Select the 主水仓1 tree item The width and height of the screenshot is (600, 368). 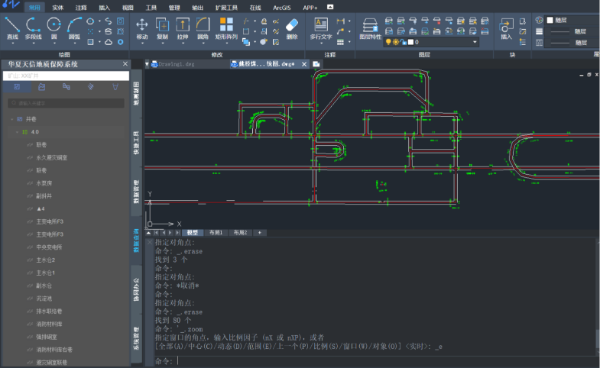46,273
